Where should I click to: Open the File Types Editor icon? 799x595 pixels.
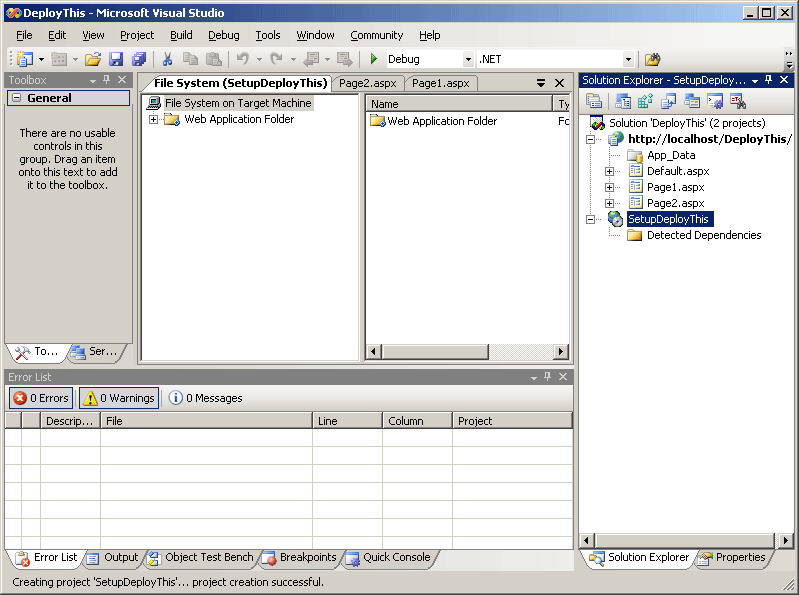(x=668, y=101)
